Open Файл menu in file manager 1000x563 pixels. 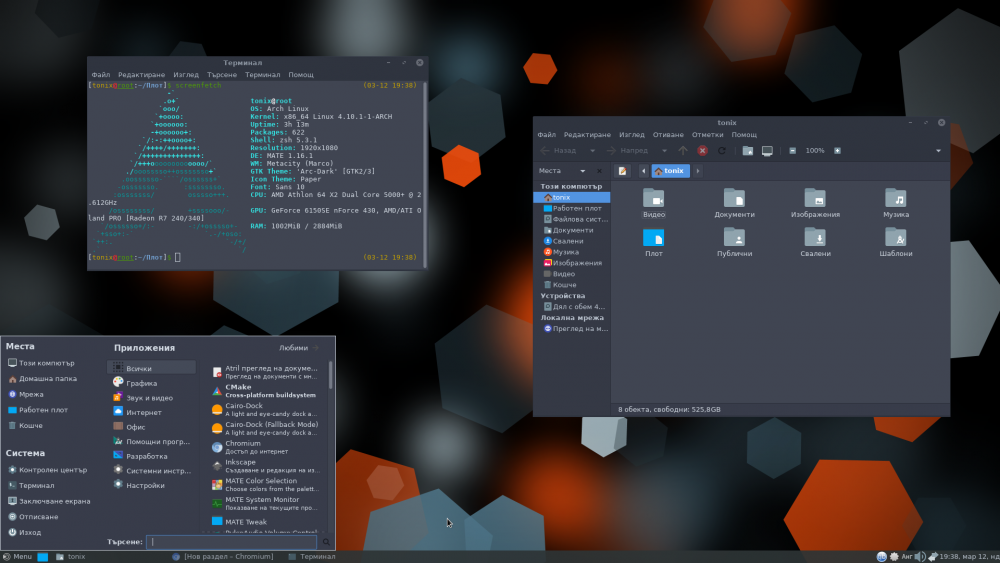(547, 135)
